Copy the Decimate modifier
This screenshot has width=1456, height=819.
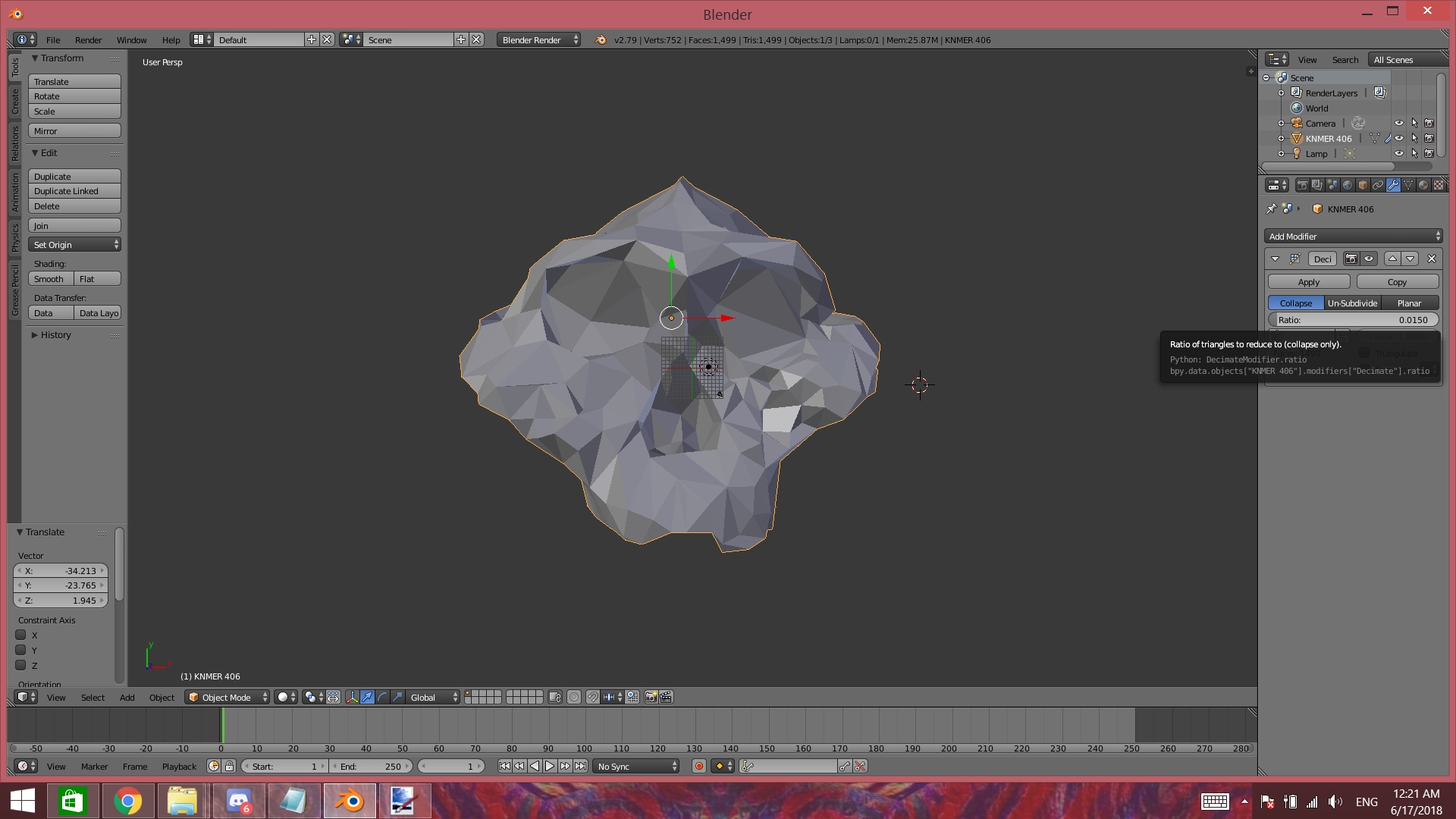click(1397, 281)
